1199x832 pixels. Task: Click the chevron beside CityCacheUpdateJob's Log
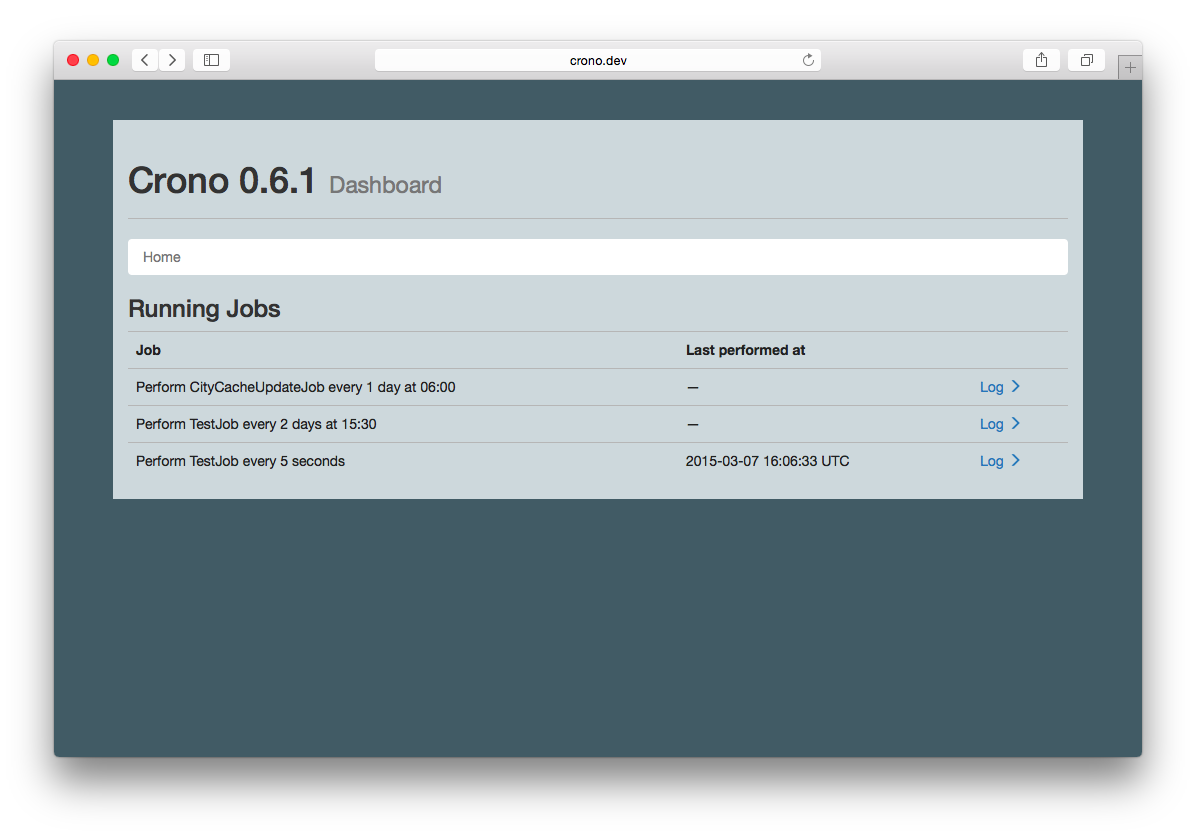[1015, 386]
